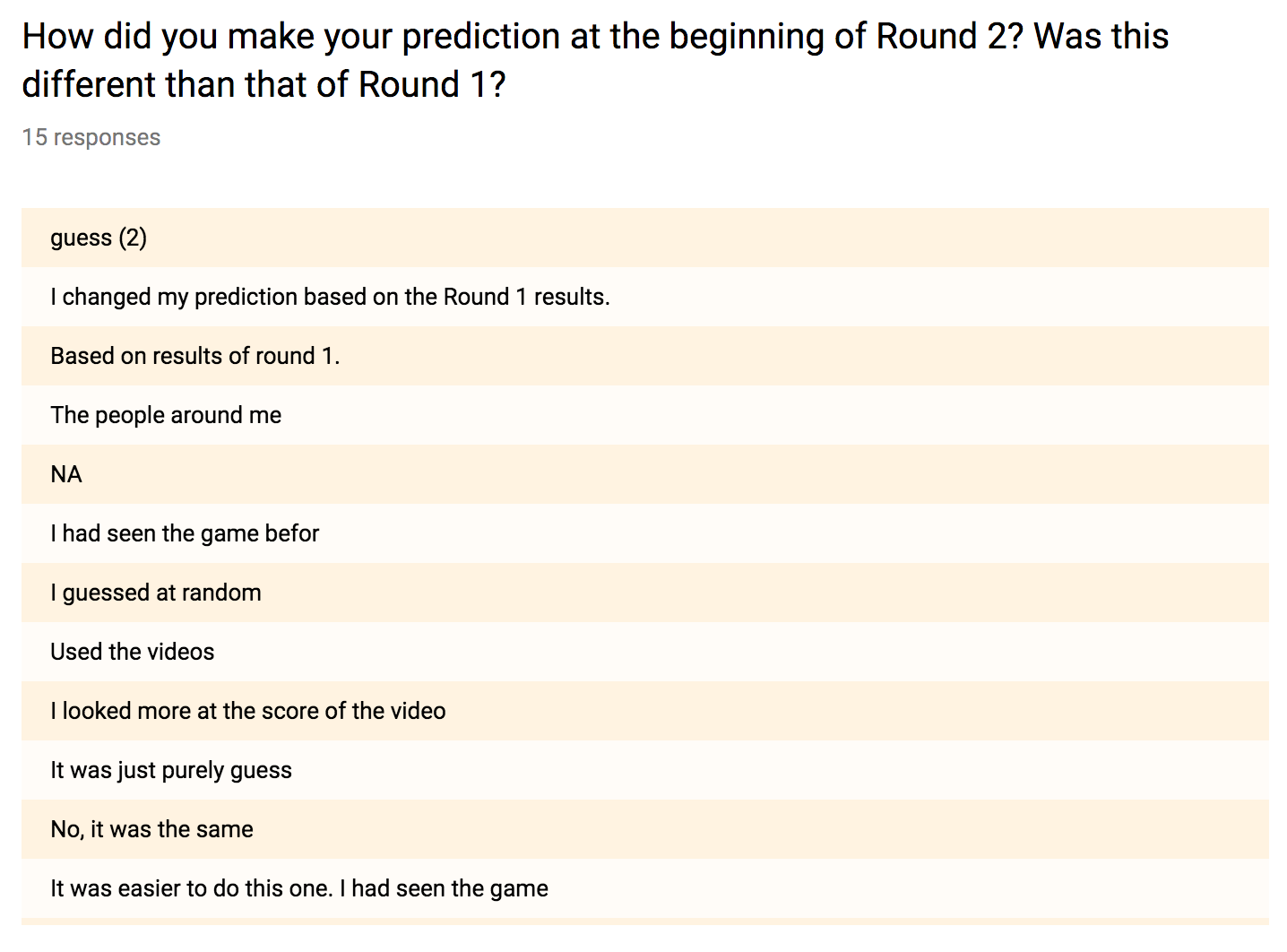Screen dimensions: 1287x952
Task: Select 'It was just purely guess' response
Action: [x=645, y=770]
